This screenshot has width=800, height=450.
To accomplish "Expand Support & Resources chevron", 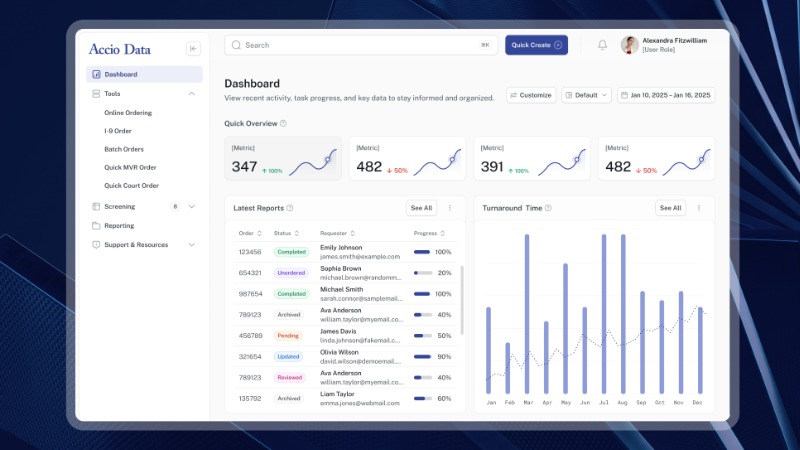I will (x=192, y=245).
